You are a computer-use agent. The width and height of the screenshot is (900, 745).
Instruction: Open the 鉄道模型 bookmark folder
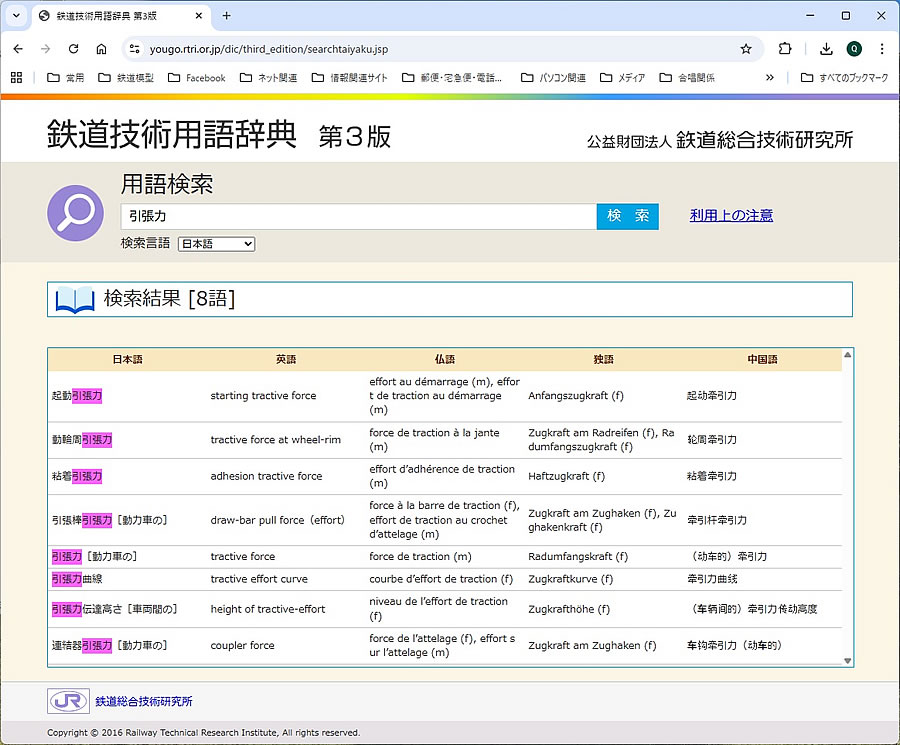pyautogui.click(x=127, y=78)
